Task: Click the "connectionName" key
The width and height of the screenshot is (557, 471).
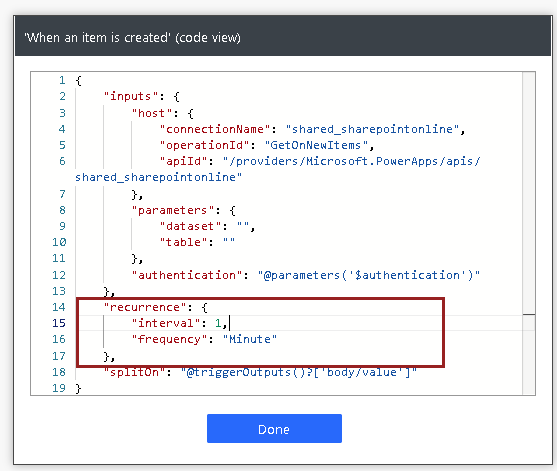Action: tap(215, 129)
